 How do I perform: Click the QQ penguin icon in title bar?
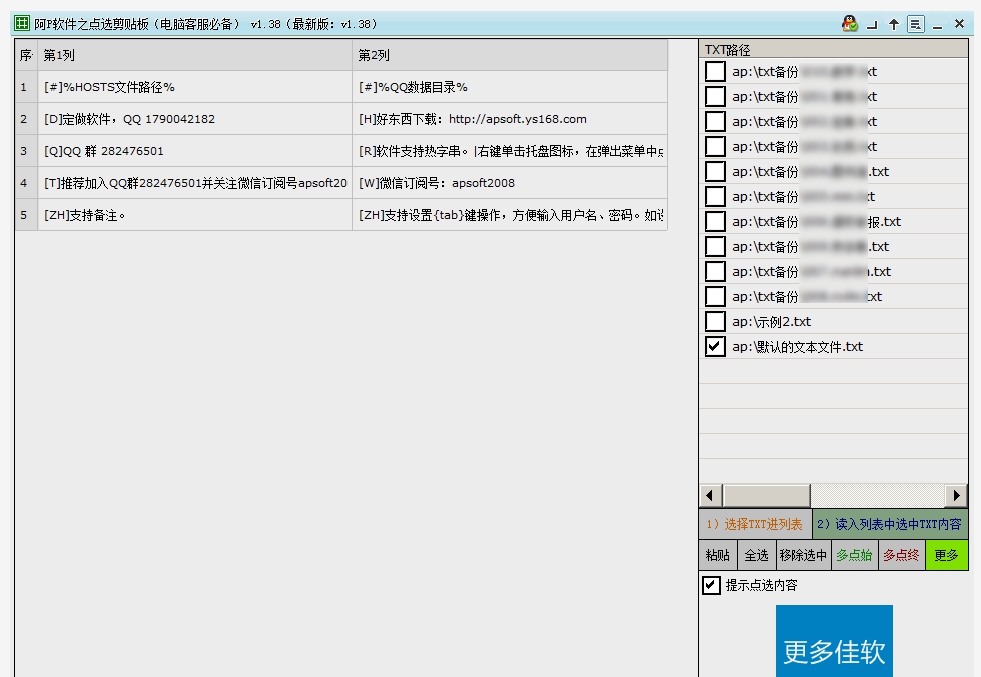coord(850,24)
